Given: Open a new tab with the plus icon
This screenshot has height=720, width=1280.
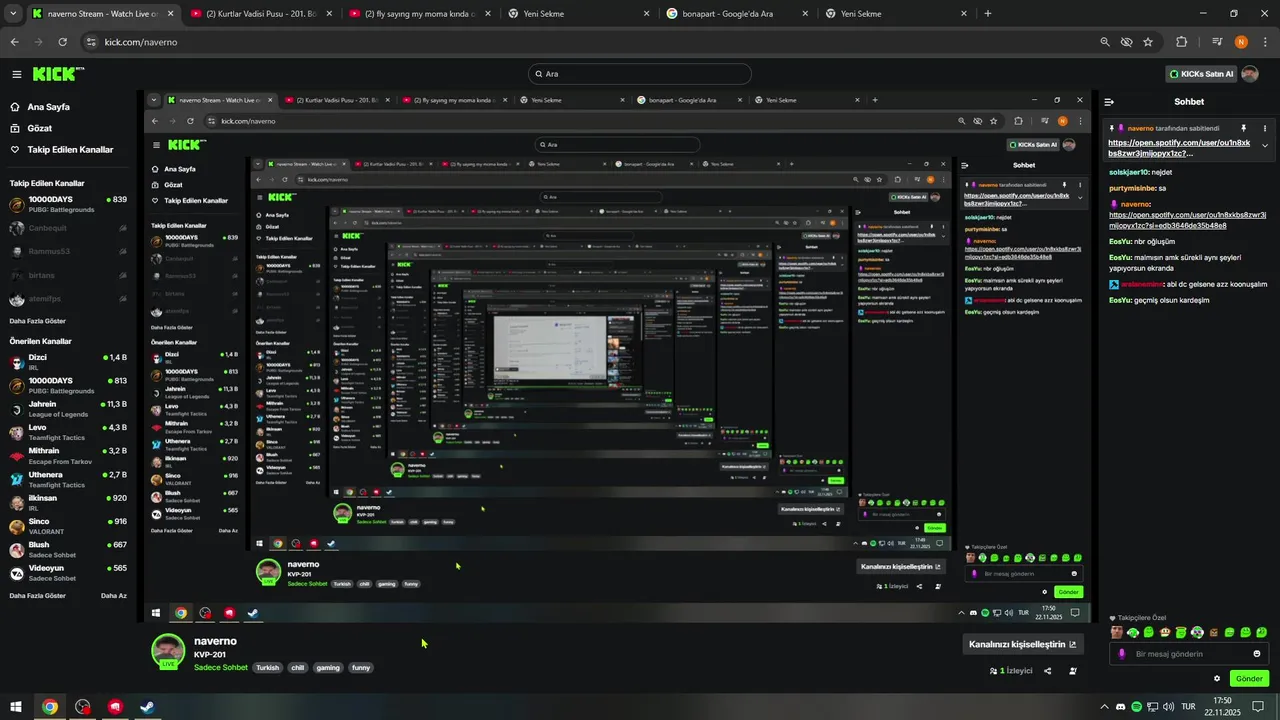Looking at the screenshot, I should click(988, 13).
